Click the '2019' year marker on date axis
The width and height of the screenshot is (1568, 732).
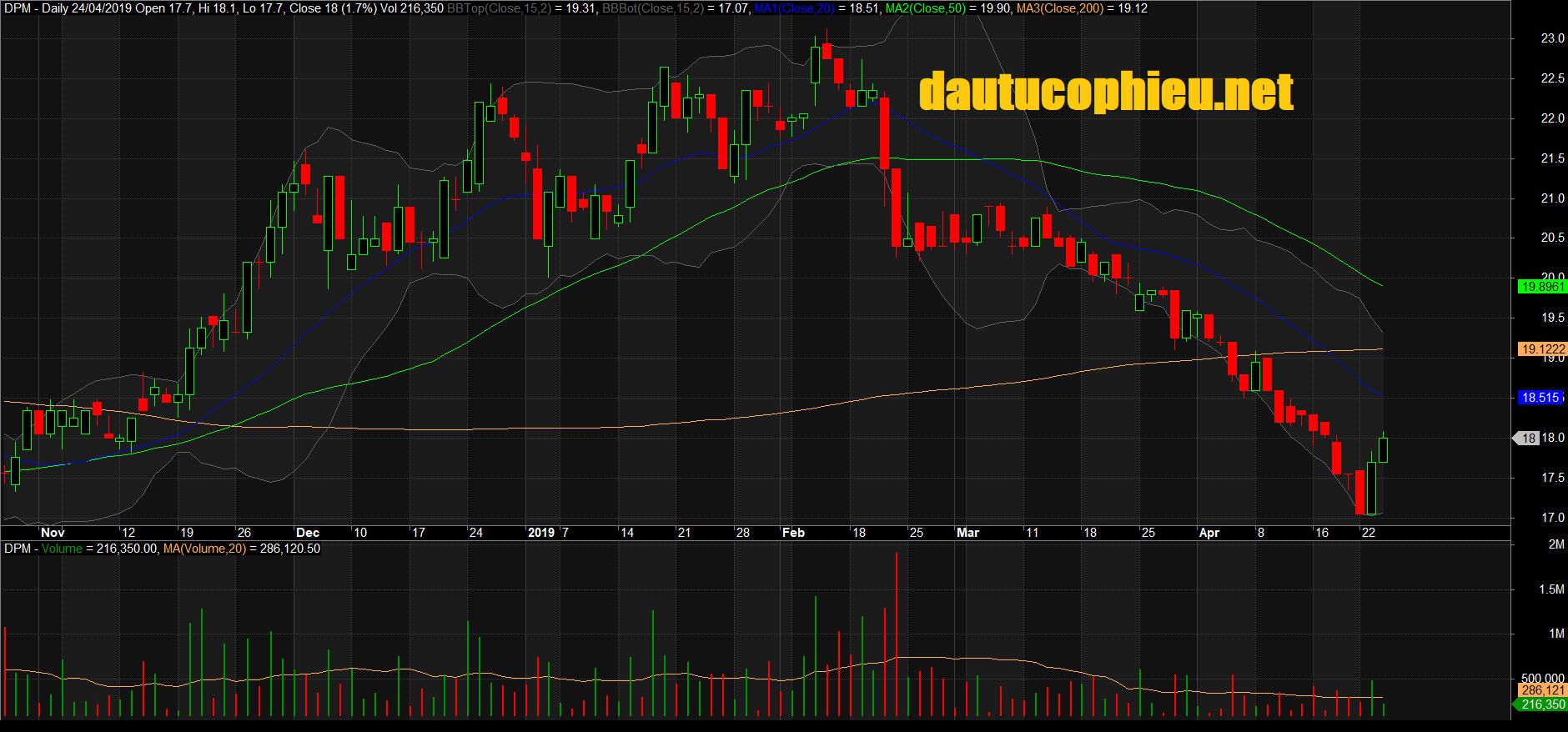click(x=541, y=533)
